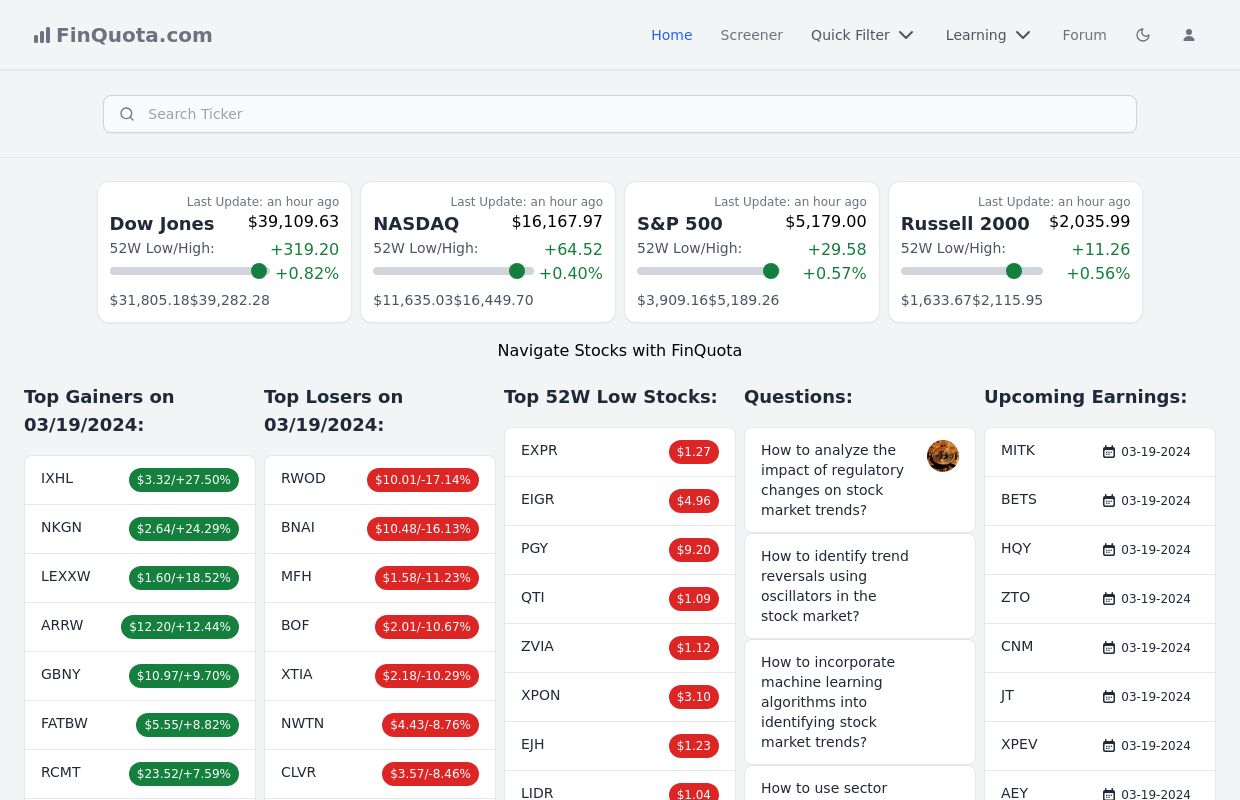Click calendar icon beside JT earnings
This screenshot has width=1240, height=800.
click(1108, 697)
